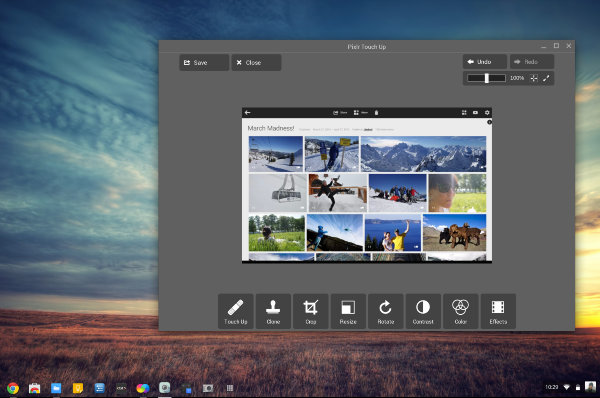This screenshot has height=398, width=600.
Task: Click the zoom slider handle
Action: [x=487, y=78]
